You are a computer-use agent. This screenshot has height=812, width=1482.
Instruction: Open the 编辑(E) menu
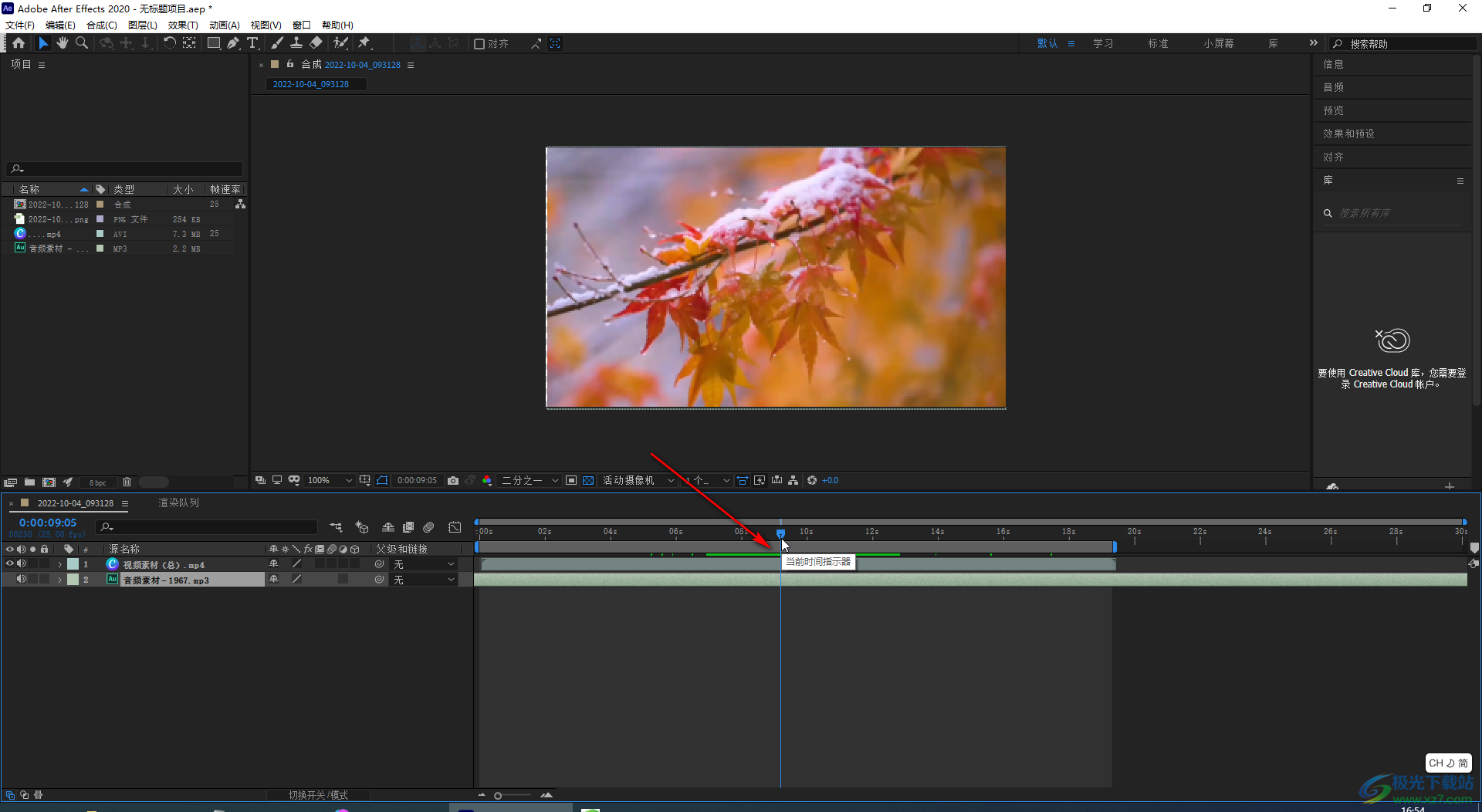point(60,25)
